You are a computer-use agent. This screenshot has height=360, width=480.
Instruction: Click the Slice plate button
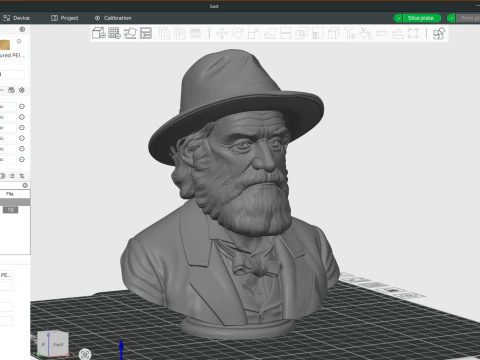tap(422, 18)
